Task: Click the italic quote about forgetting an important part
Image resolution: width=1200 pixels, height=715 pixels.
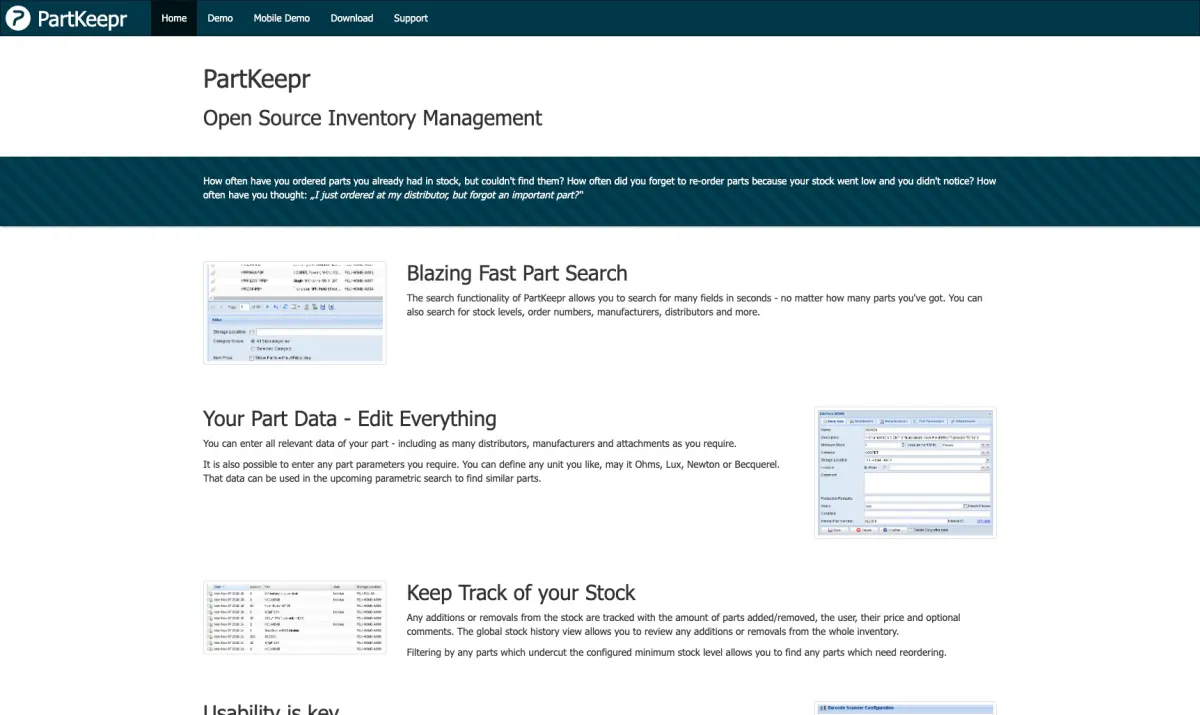Action: tap(447, 195)
